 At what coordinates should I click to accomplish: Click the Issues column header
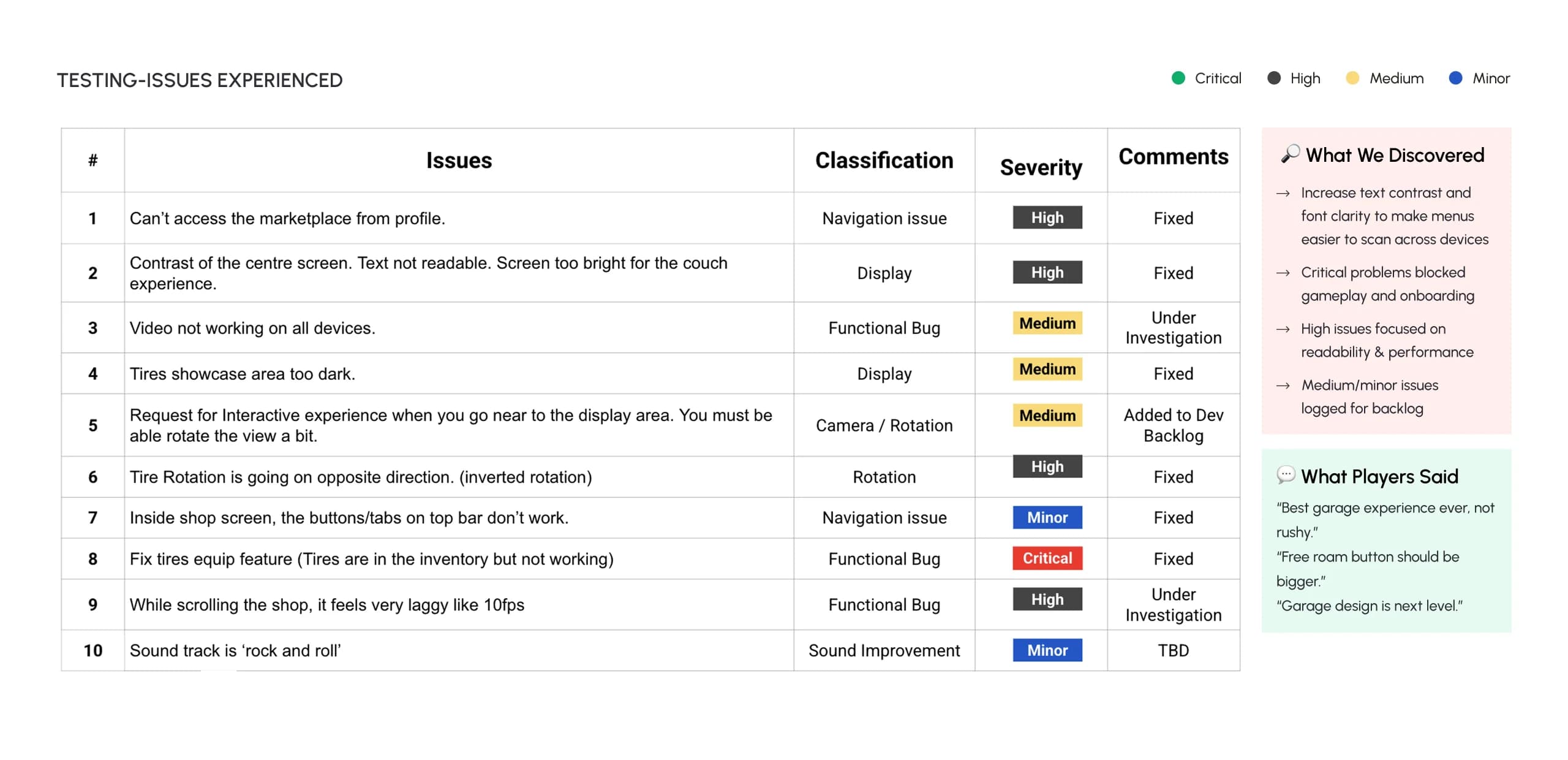pos(459,161)
